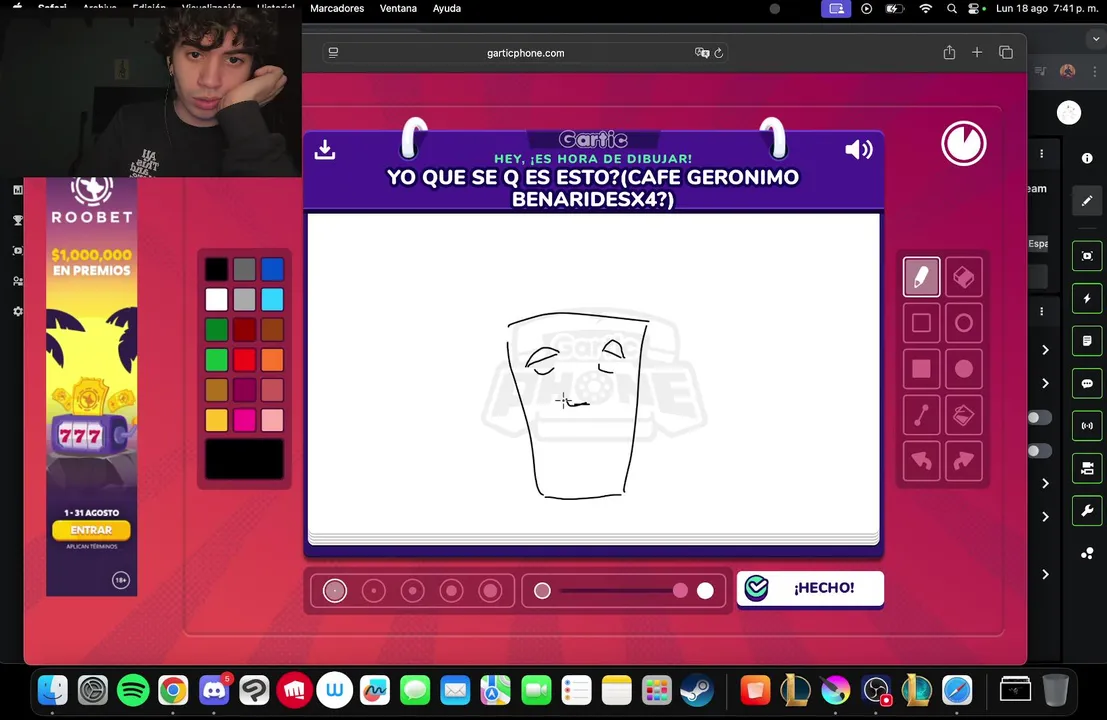Image resolution: width=1107 pixels, height=720 pixels.
Task: Adjust the opacity slider handle
Action: (681, 591)
